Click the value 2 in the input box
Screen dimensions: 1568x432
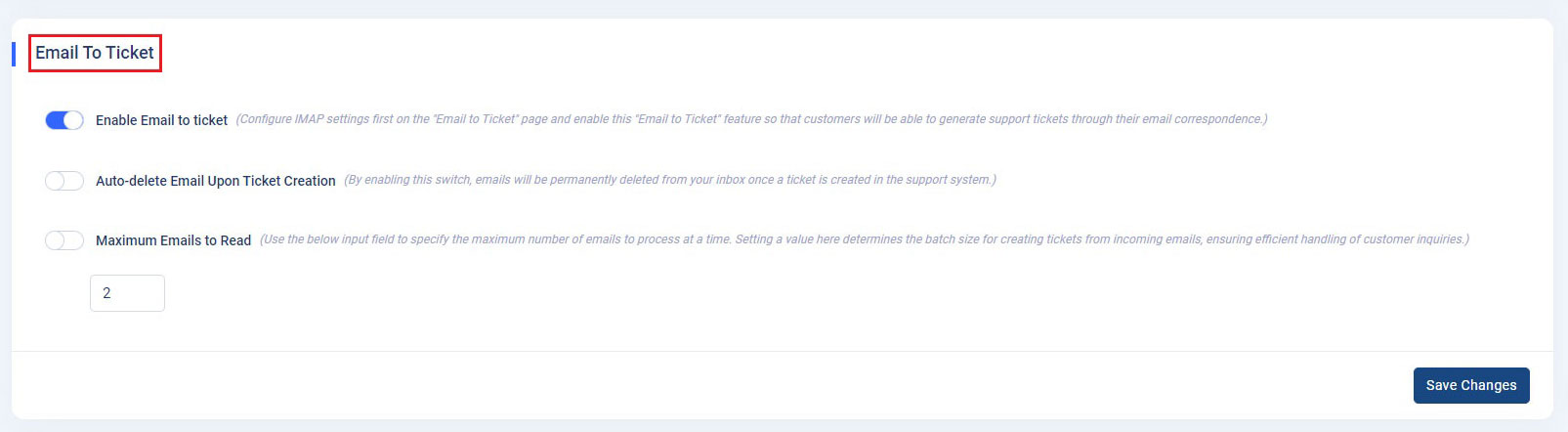tap(106, 293)
